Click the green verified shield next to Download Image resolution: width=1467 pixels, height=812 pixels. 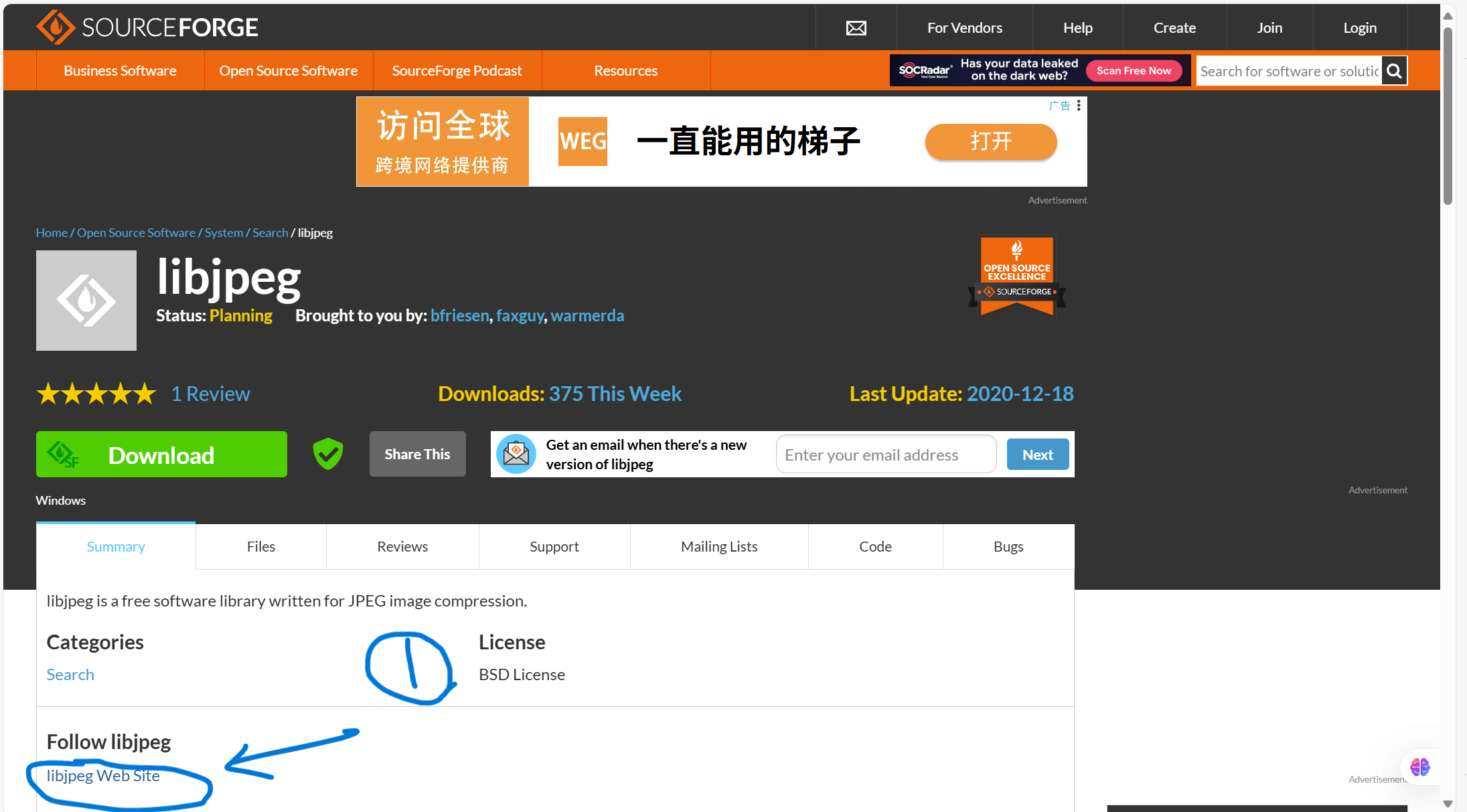pyautogui.click(x=327, y=454)
